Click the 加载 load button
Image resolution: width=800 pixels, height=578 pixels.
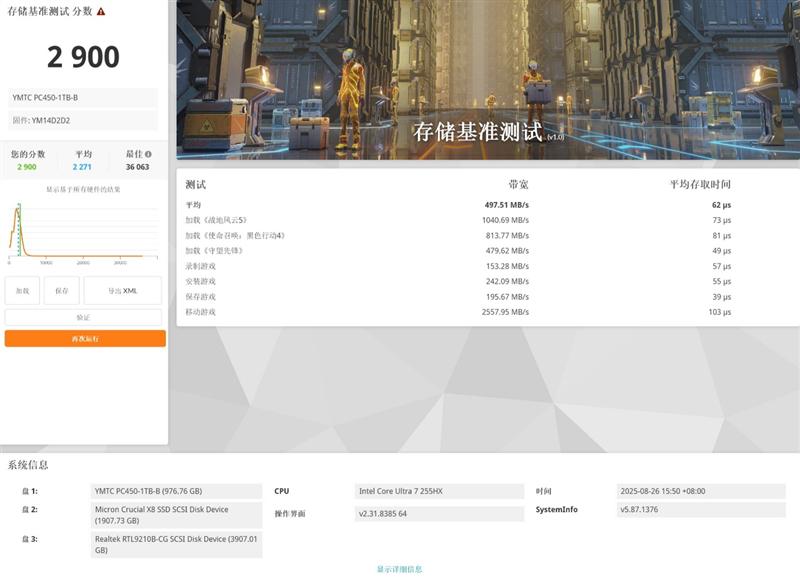pos(22,290)
